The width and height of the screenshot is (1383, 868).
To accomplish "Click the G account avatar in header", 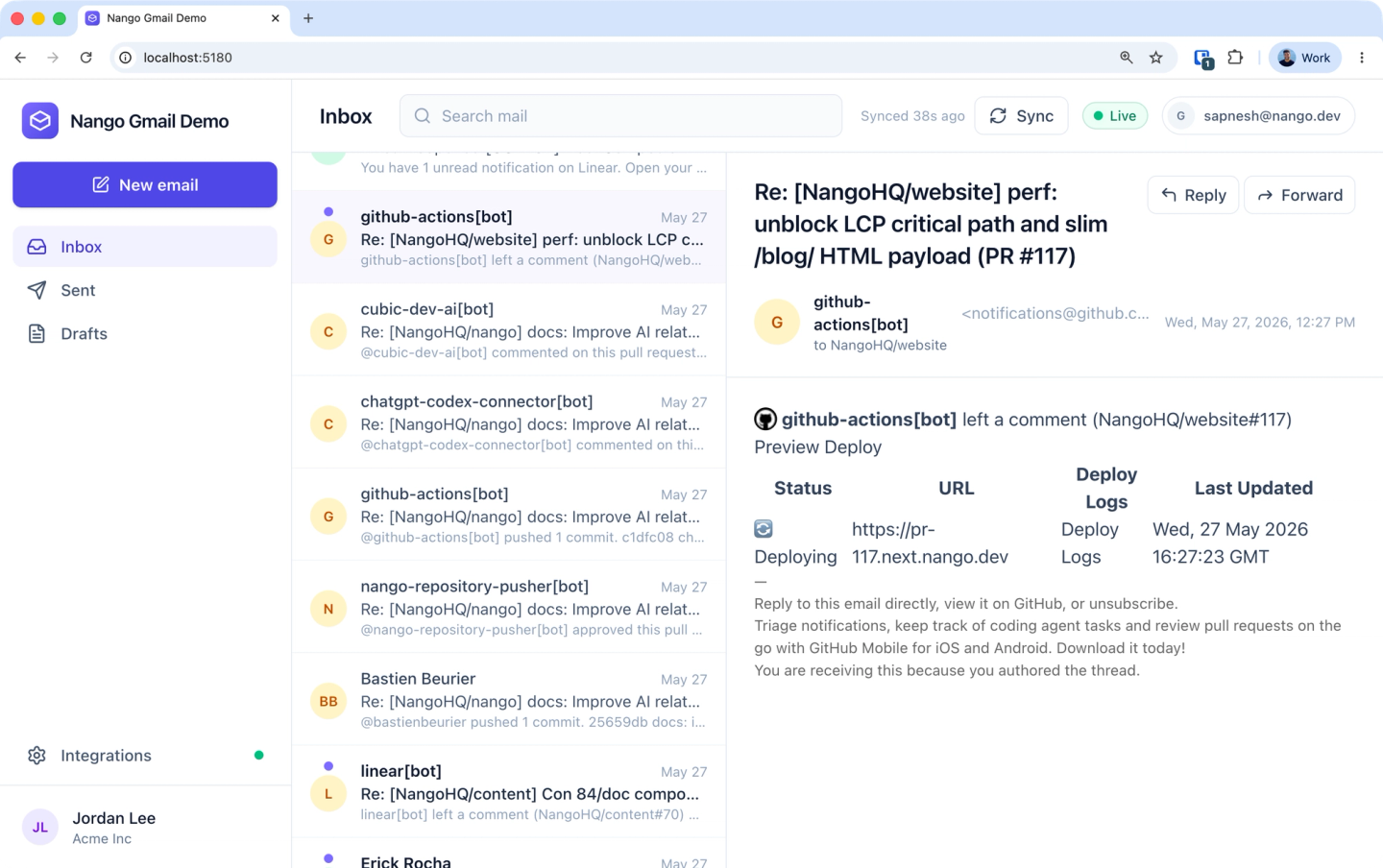I will click(1180, 116).
